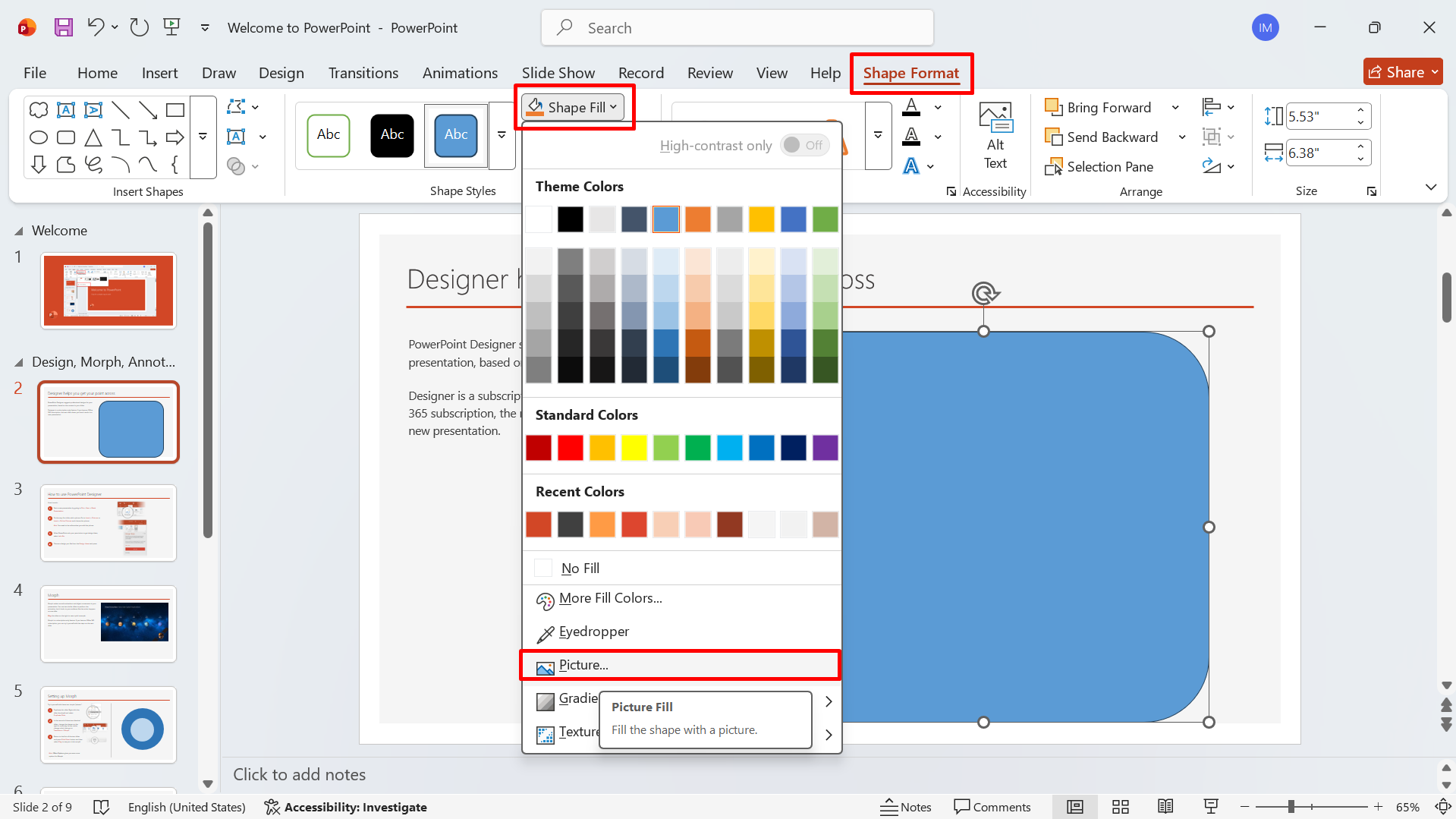This screenshot has width=1456, height=819.
Task: Click Send Backward
Action: click(1102, 137)
